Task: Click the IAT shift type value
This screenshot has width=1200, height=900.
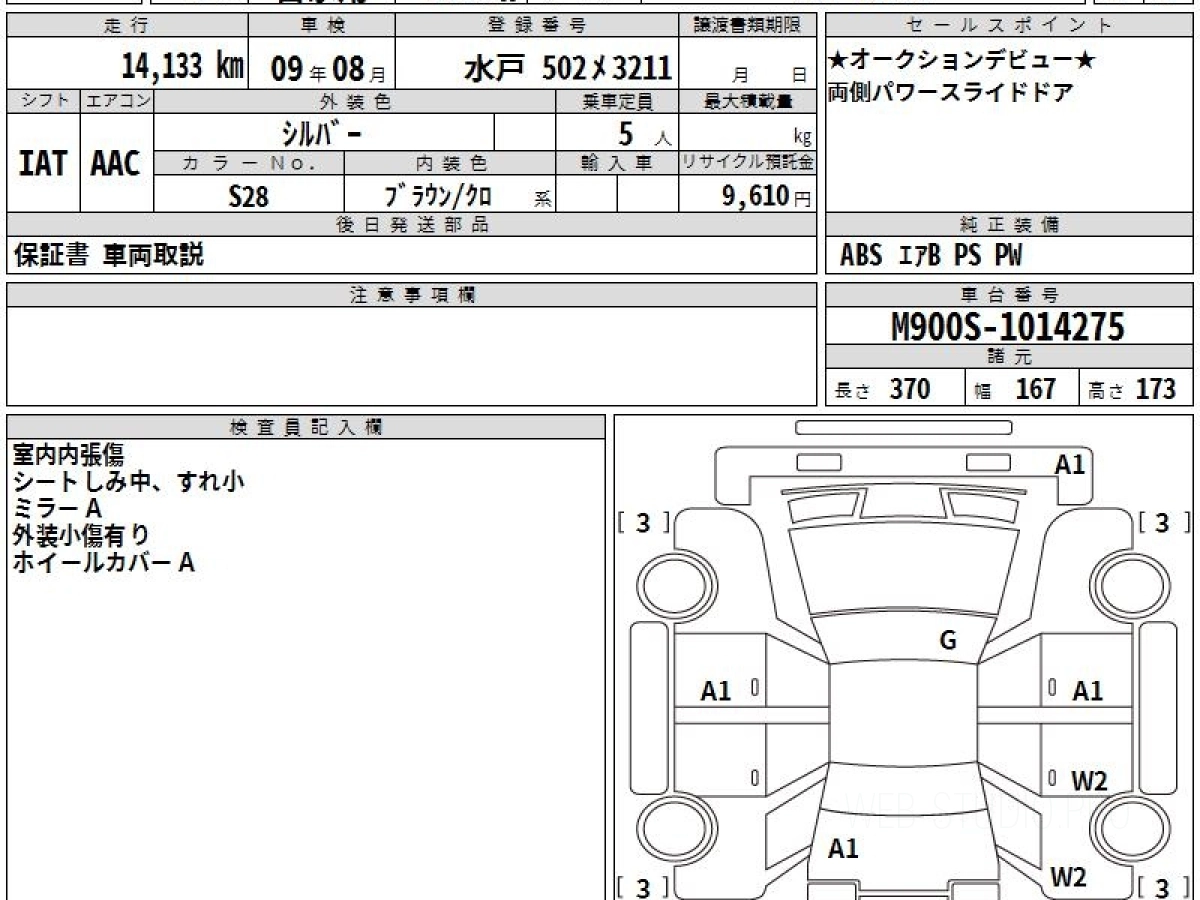Action: click(x=43, y=163)
